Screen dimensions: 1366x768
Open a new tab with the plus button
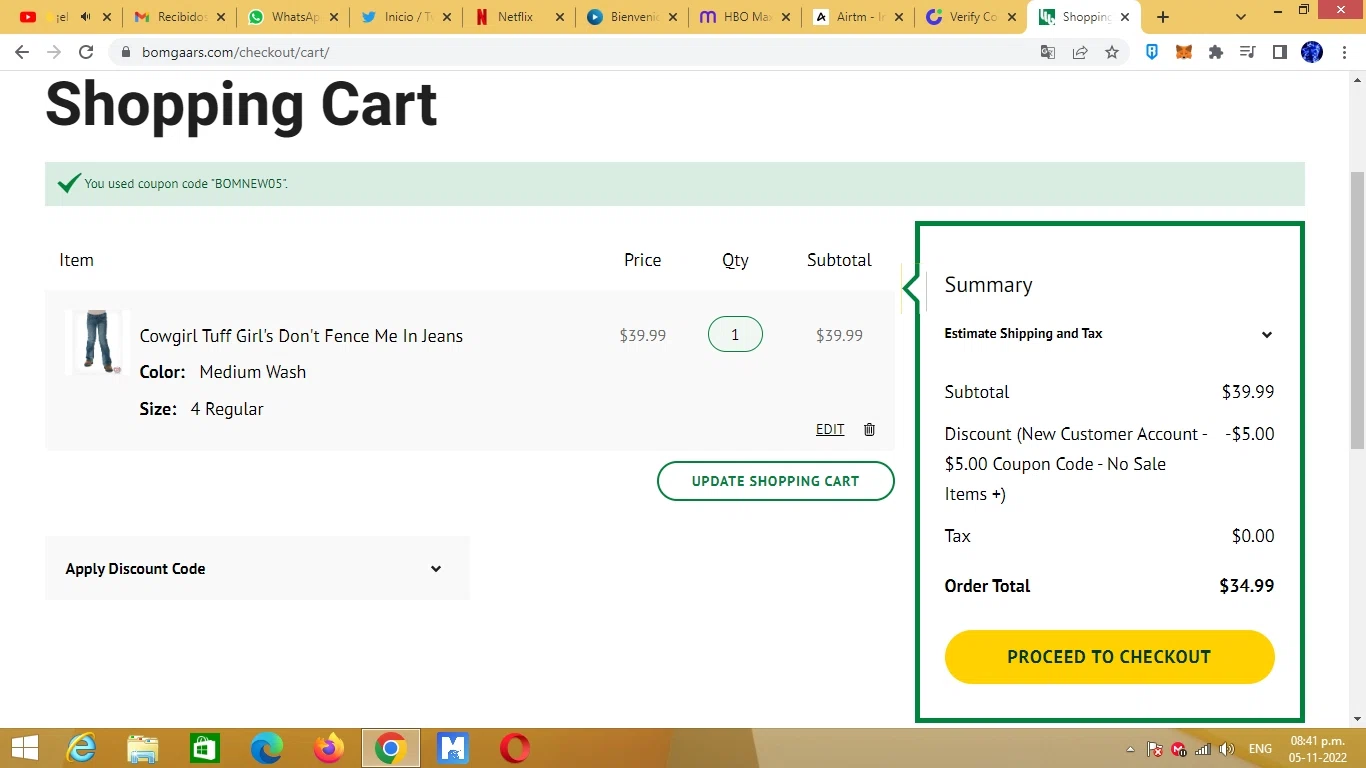coord(1162,17)
